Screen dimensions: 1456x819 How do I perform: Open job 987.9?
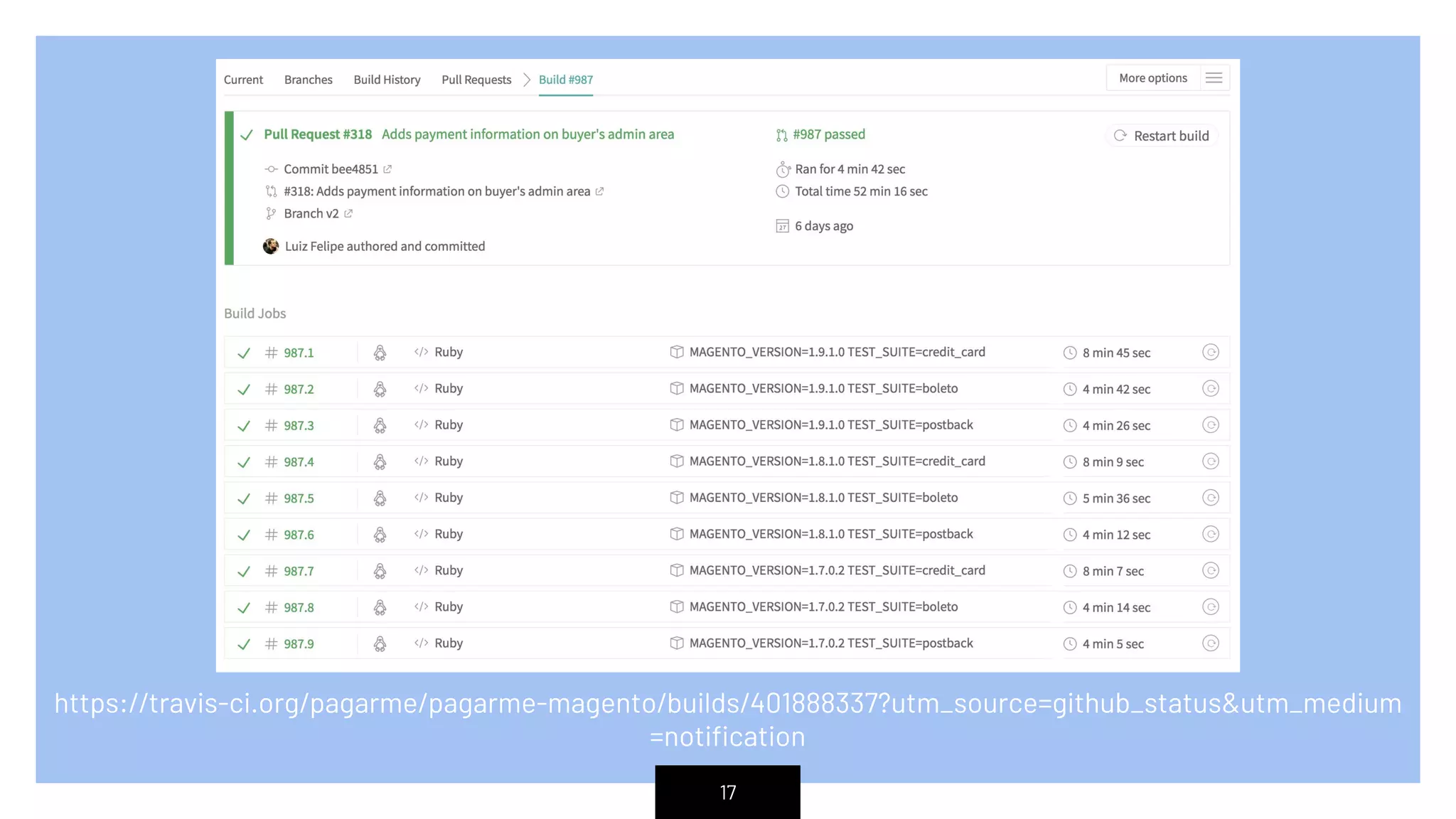point(299,643)
